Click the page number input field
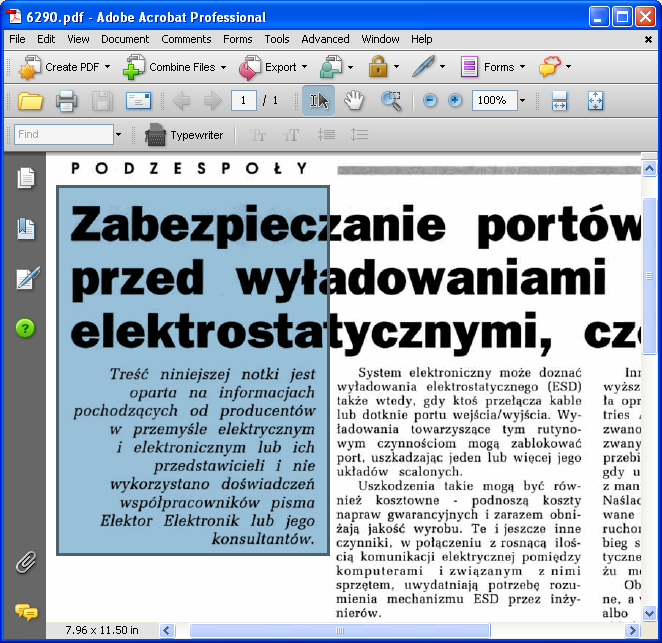Viewport: 662px width, 643px height. pyautogui.click(x=243, y=101)
